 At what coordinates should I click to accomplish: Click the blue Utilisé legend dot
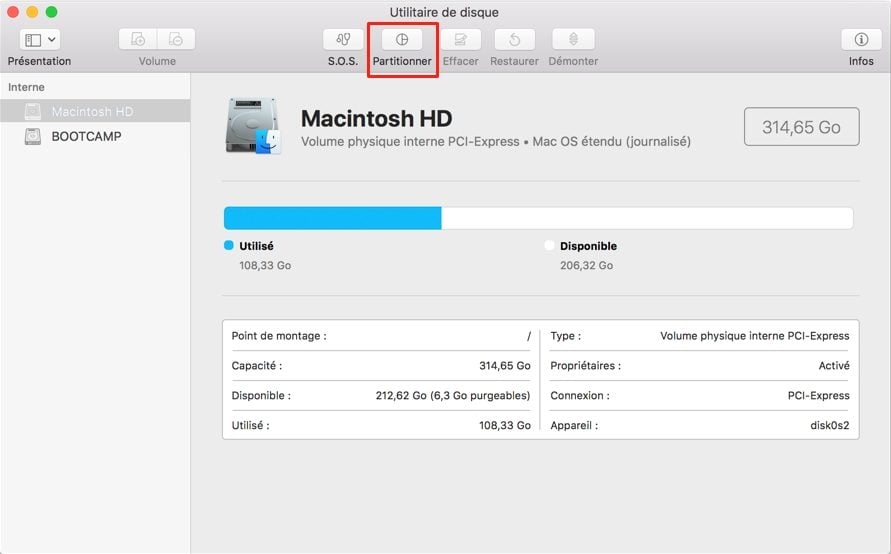(x=228, y=245)
